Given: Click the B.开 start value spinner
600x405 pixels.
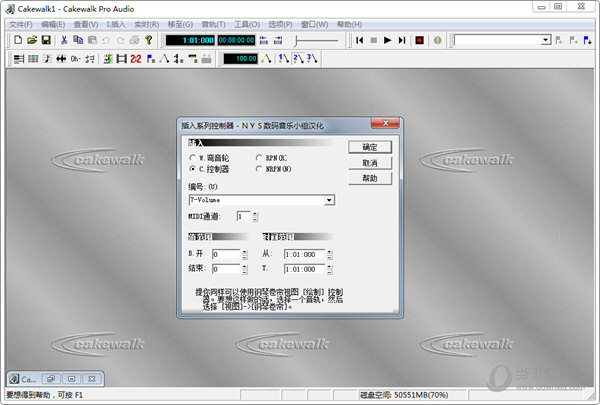Looking at the screenshot, I should pos(244,255).
